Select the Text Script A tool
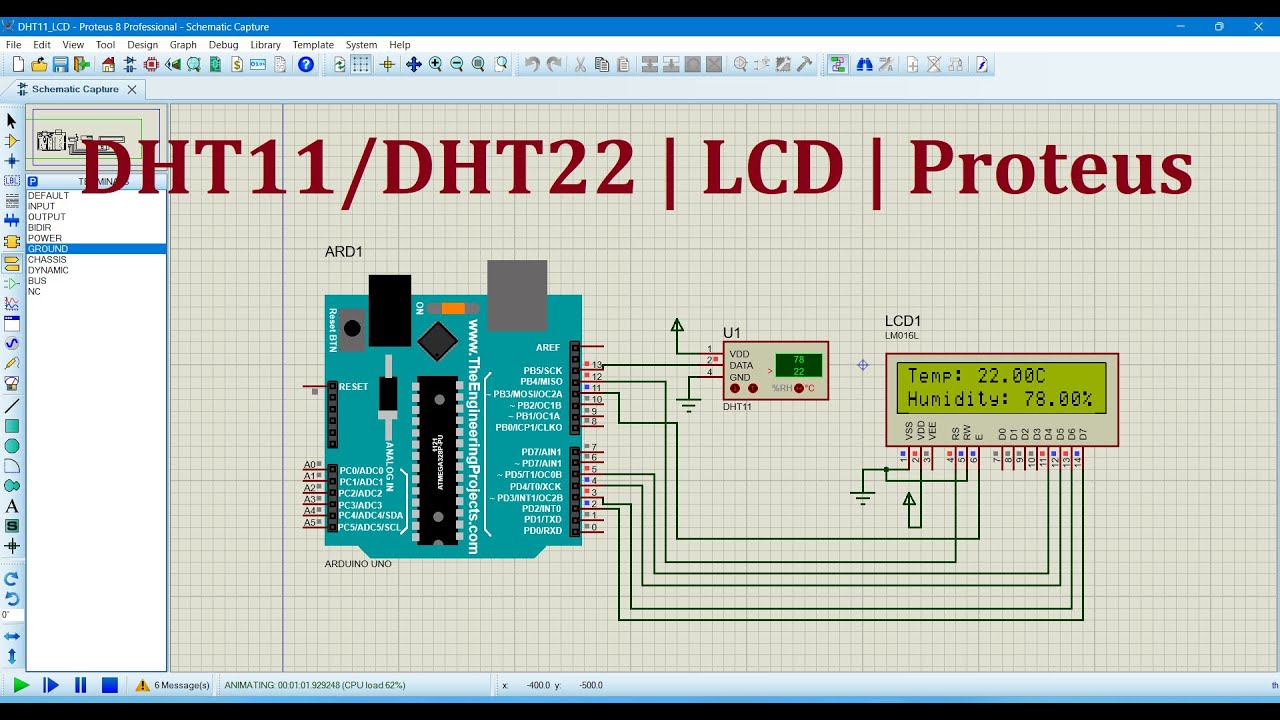Viewport: 1280px width, 720px height. 12,506
